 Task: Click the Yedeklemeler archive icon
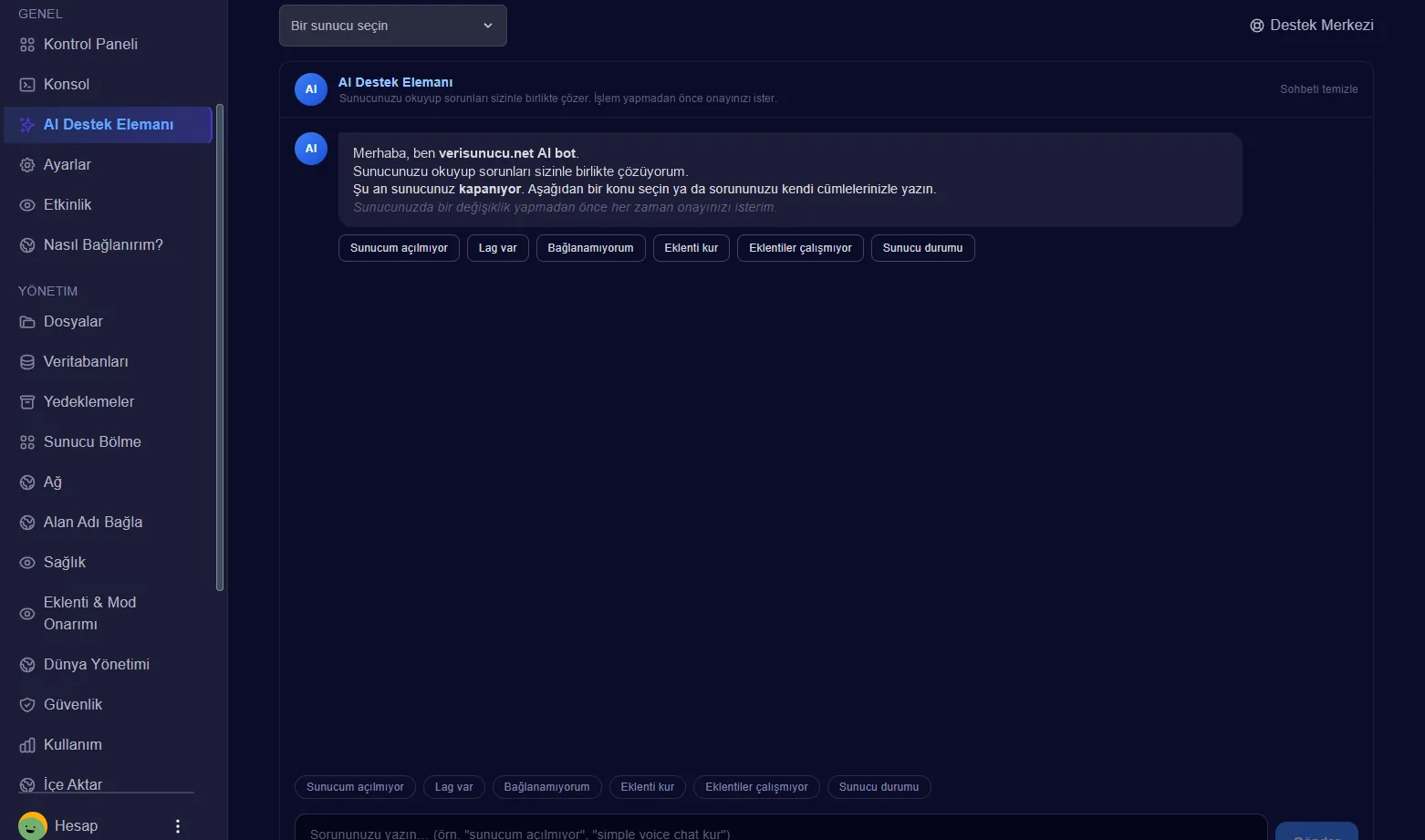tap(27, 402)
